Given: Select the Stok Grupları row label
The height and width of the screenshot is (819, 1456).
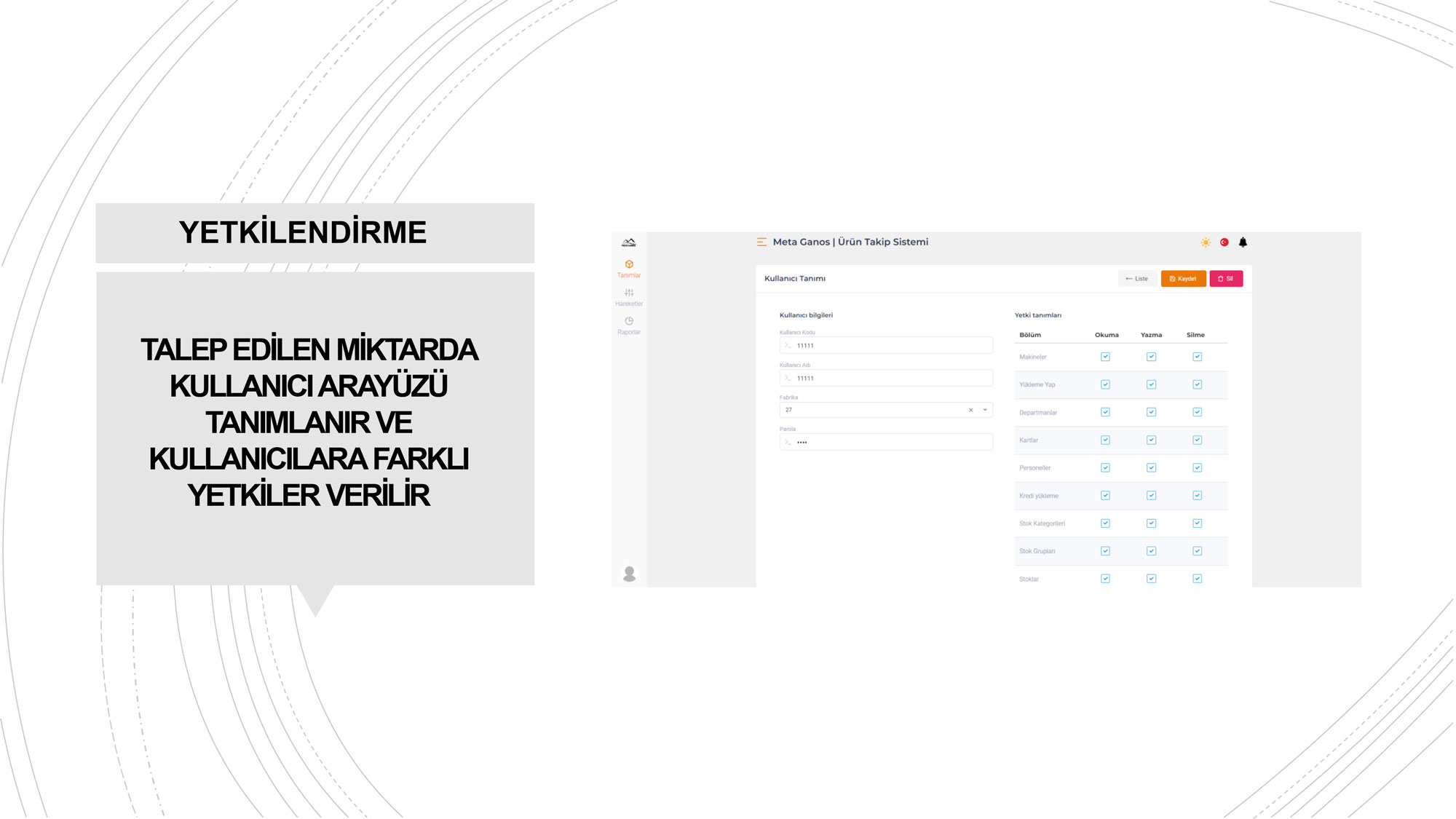Looking at the screenshot, I should pos(1037,551).
